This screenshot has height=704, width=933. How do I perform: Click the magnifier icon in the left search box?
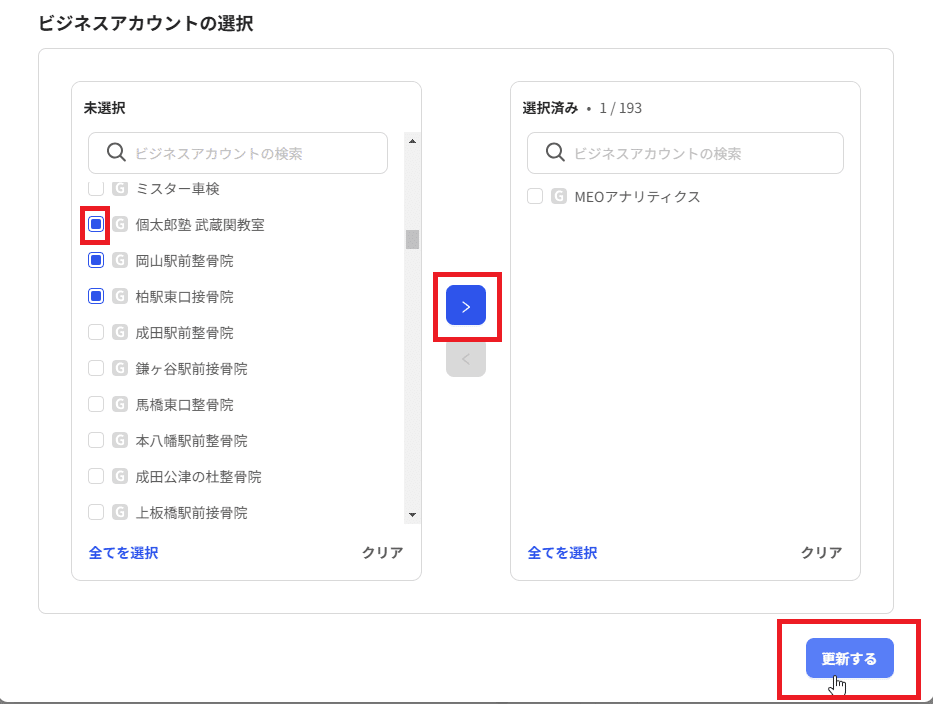point(114,152)
